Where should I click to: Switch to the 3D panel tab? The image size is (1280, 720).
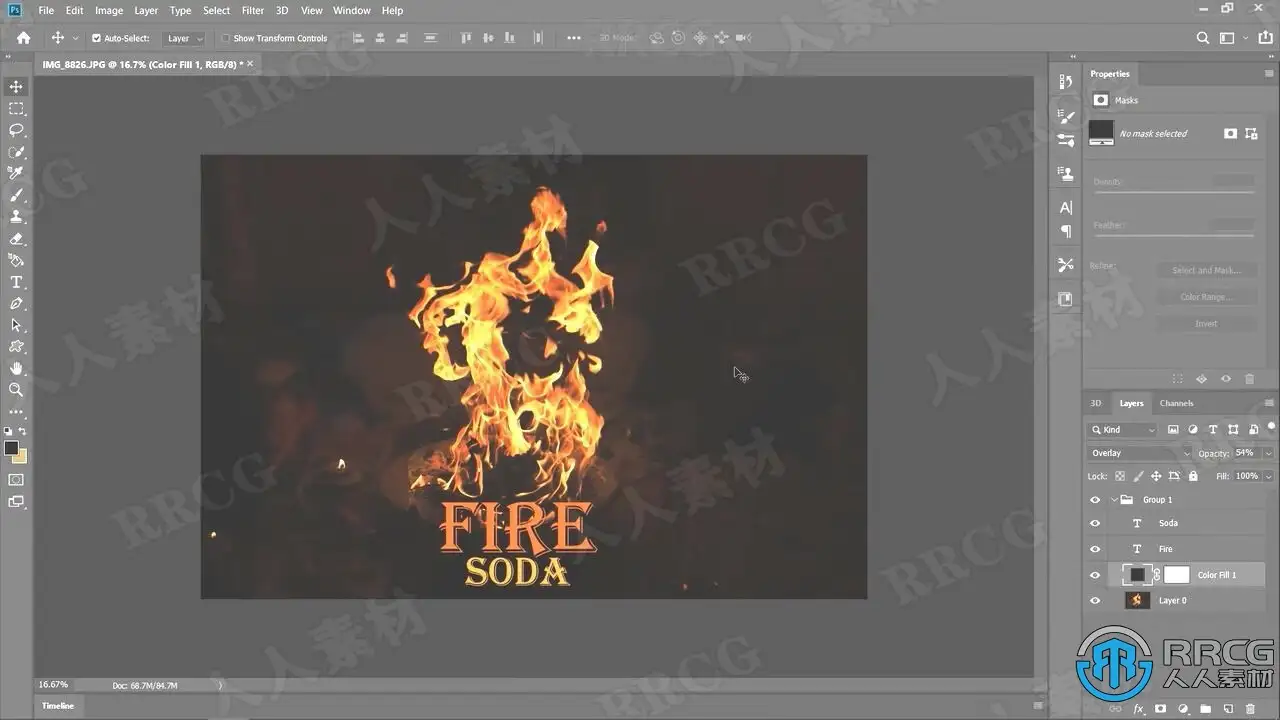click(1095, 403)
